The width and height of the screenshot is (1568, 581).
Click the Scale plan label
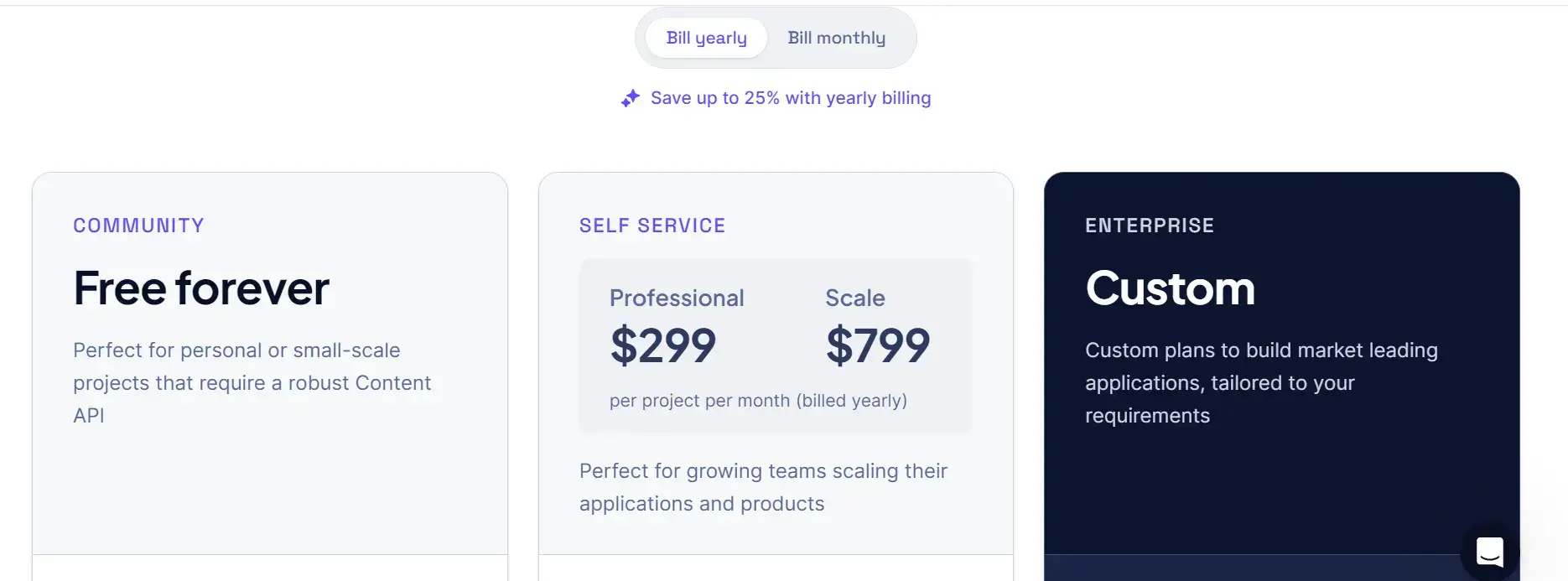click(x=855, y=298)
